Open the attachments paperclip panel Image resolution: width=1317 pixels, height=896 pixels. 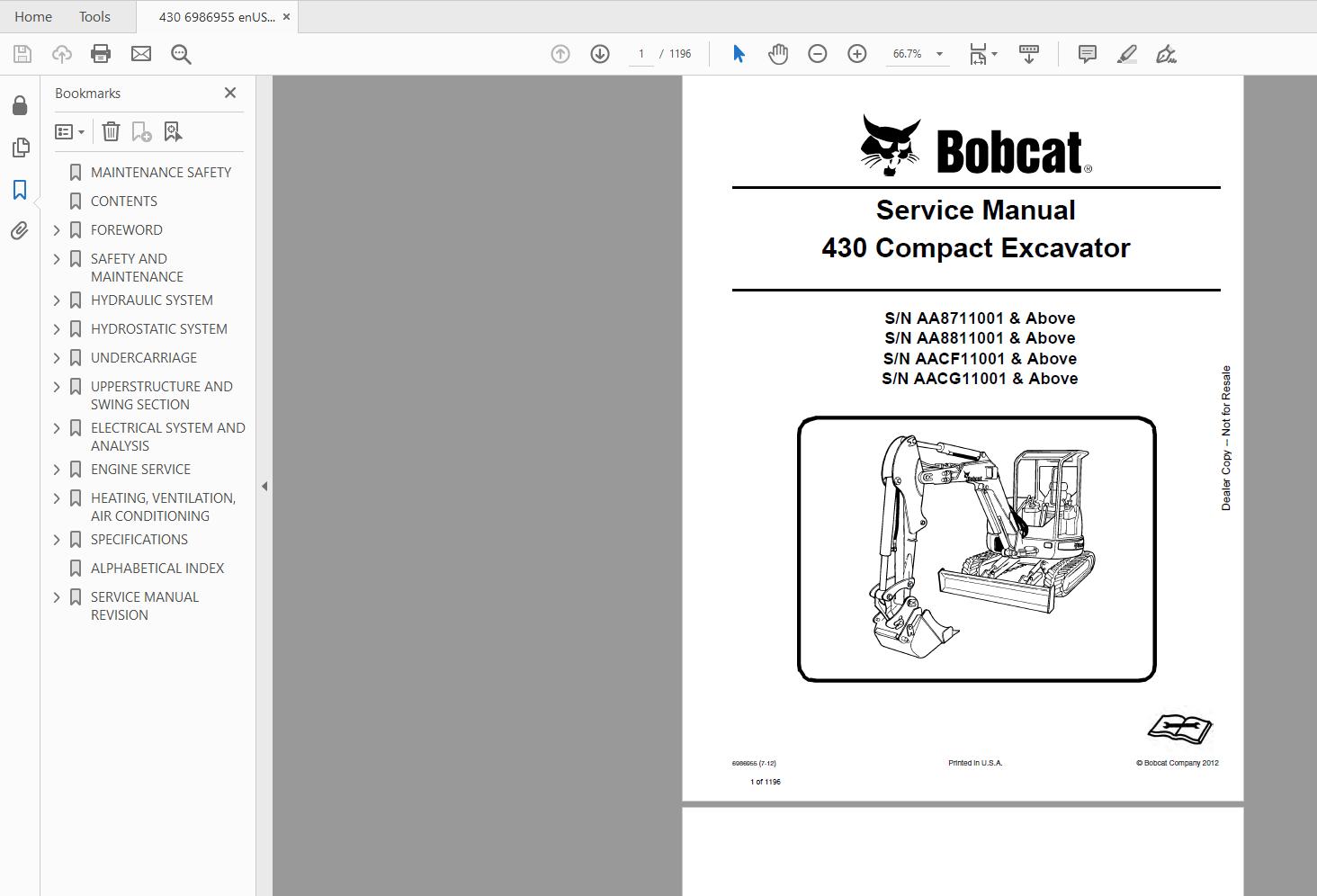(x=20, y=231)
